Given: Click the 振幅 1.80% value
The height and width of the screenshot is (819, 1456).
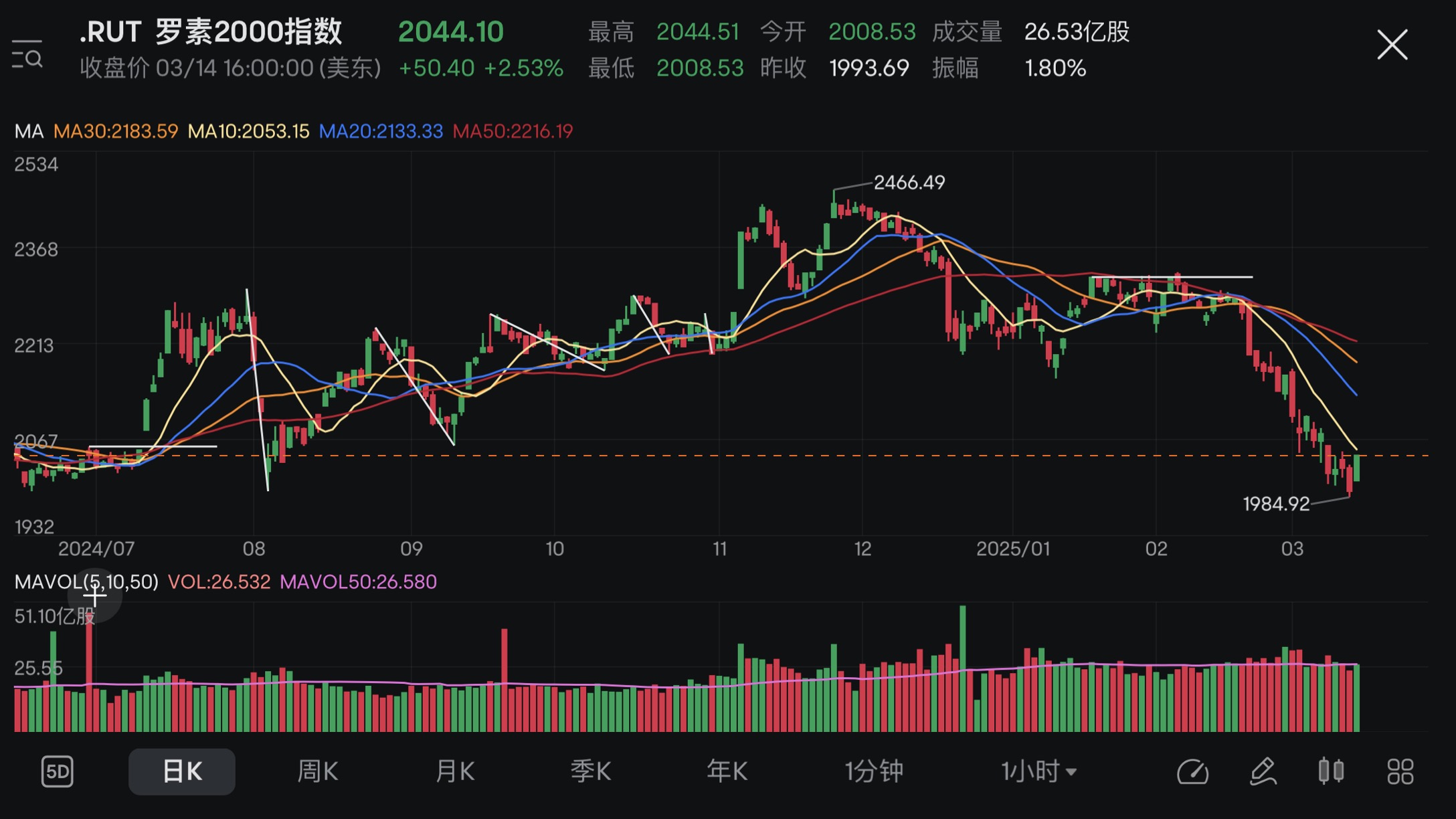Looking at the screenshot, I should [x=1055, y=68].
